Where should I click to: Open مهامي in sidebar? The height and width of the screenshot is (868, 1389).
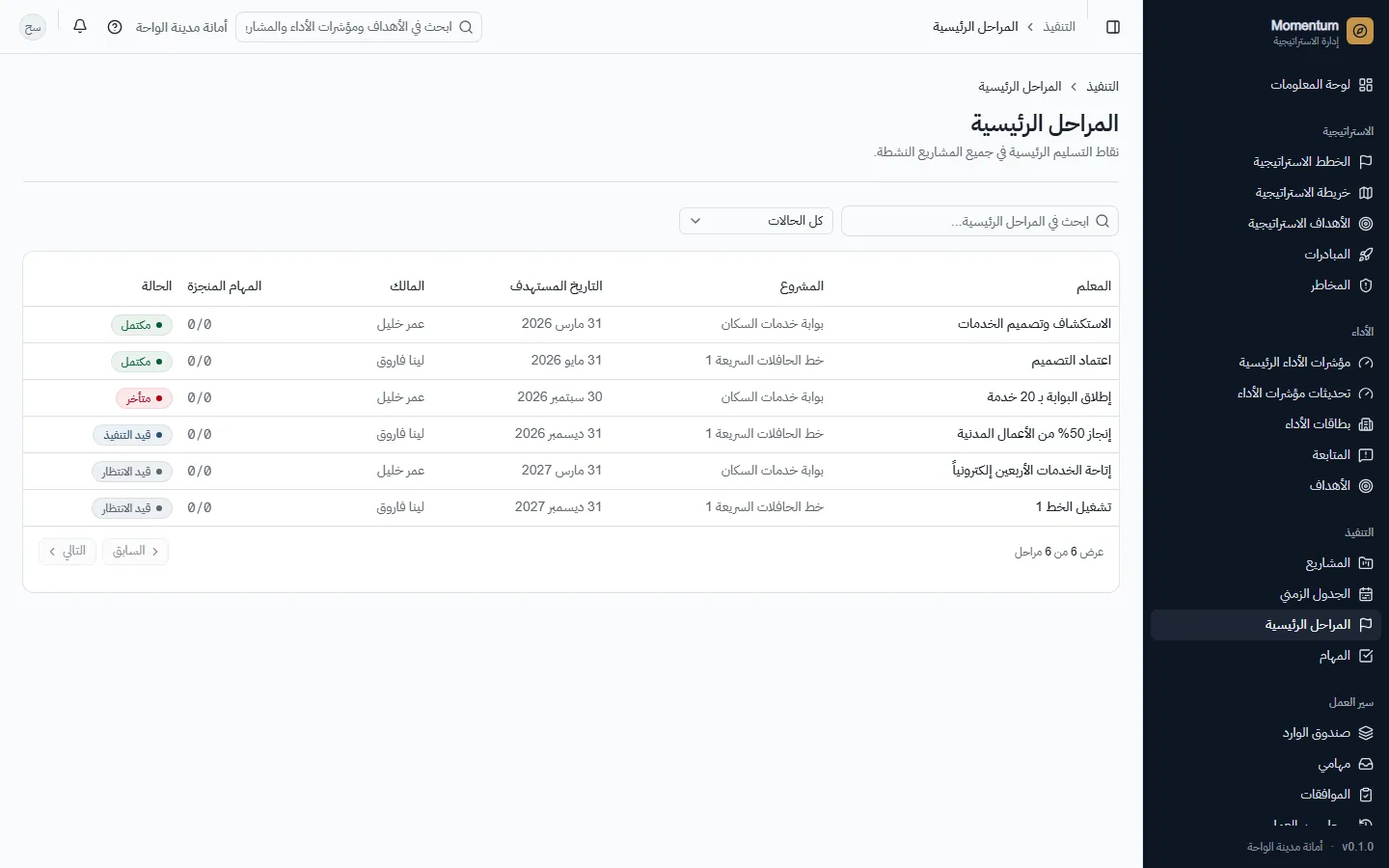tap(1266, 764)
